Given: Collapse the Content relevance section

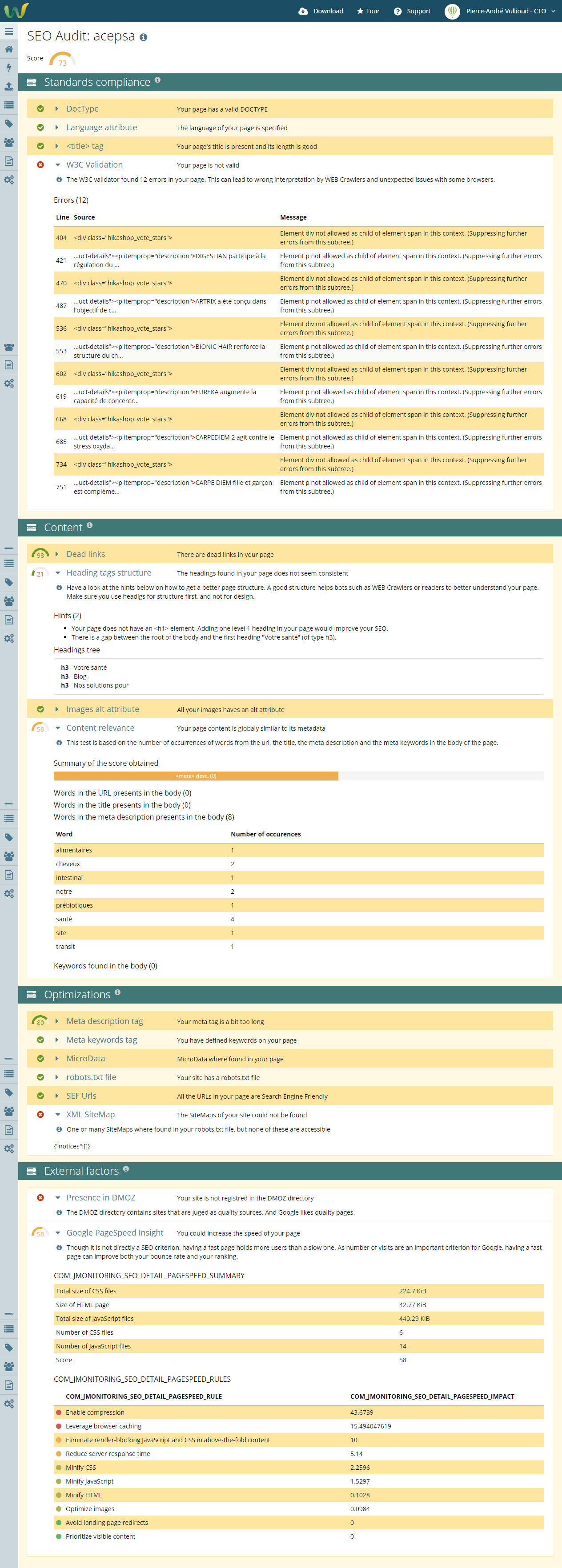Looking at the screenshot, I should [x=57, y=728].
